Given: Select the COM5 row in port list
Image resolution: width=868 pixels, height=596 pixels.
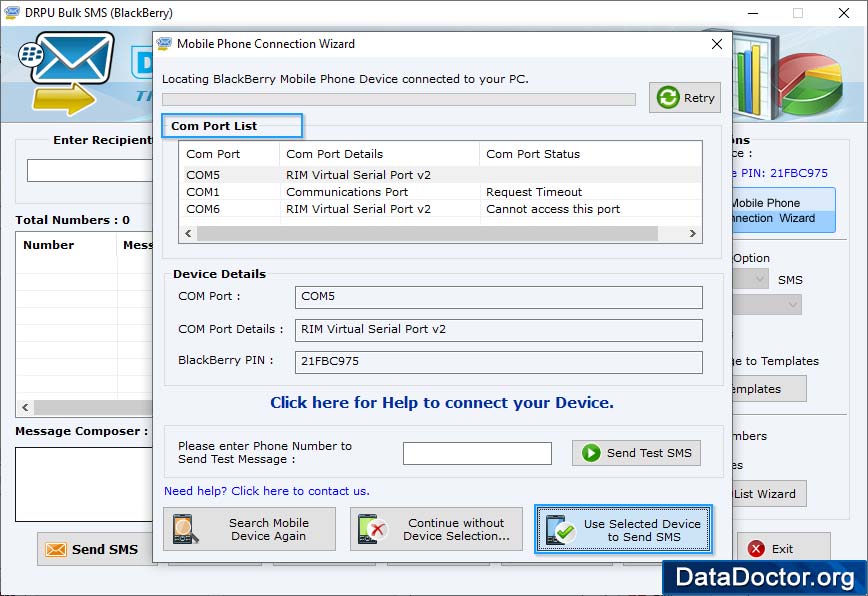Looking at the screenshot, I should point(442,175).
